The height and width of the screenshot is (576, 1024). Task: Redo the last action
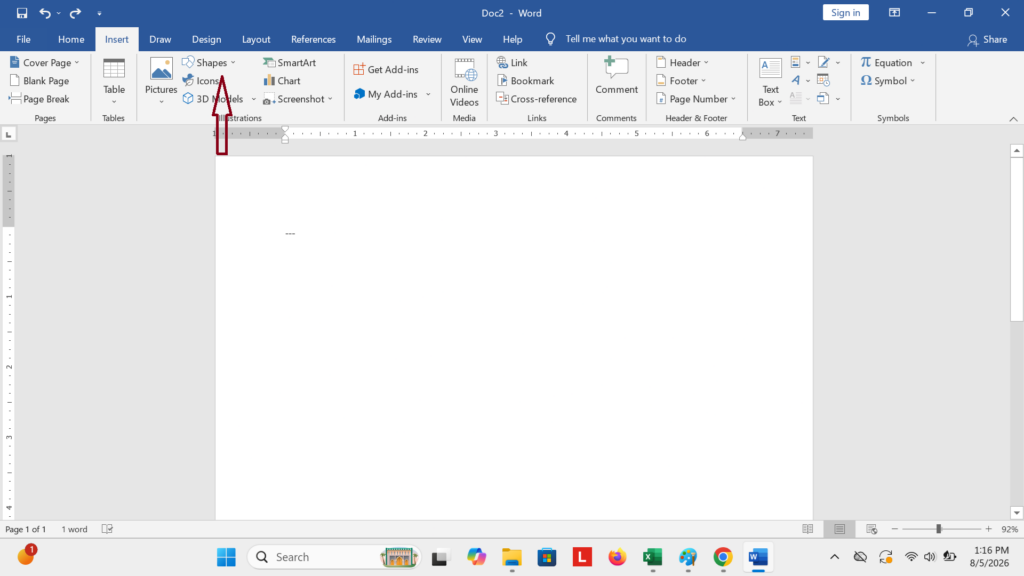coord(75,12)
